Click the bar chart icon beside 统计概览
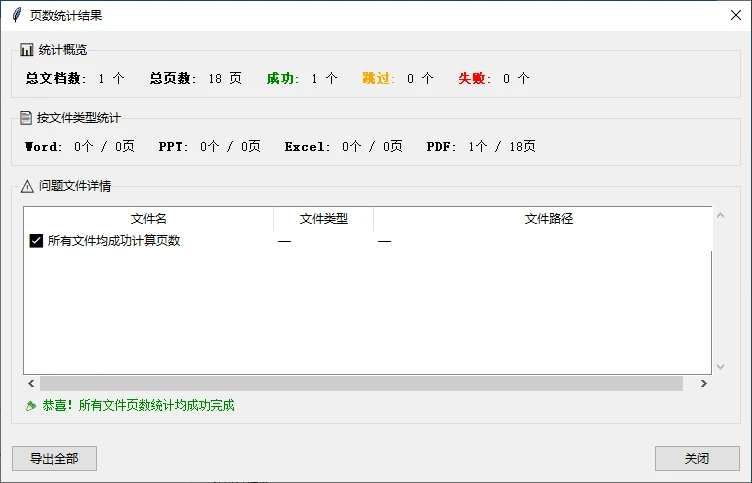Viewport: 752px width, 483px height. click(27, 50)
